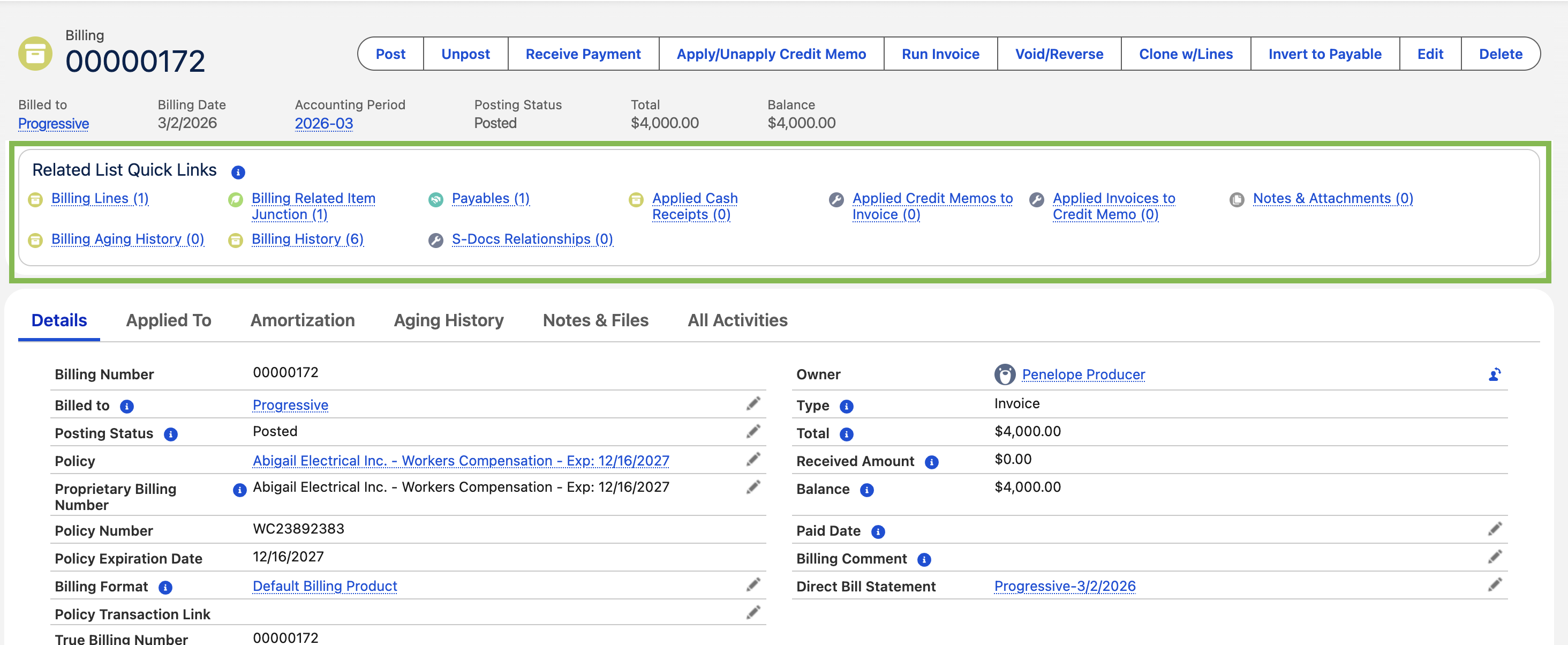Open the Penelope Producer owner link
The height and width of the screenshot is (645, 1568).
[x=1083, y=374]
